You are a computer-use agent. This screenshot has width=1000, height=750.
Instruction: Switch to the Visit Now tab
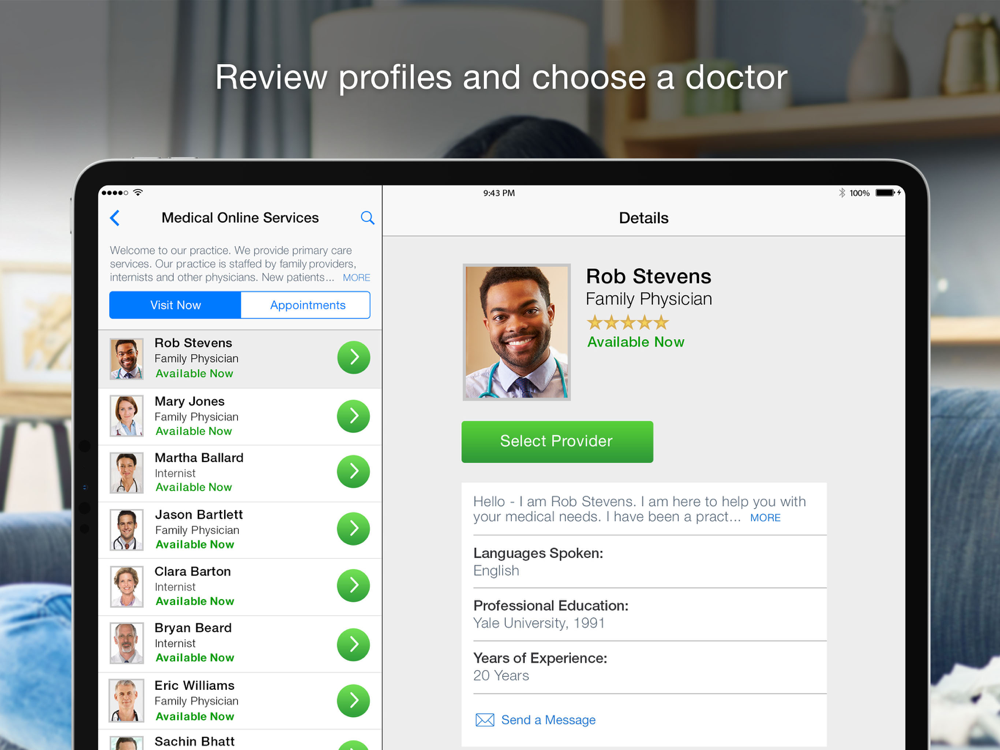coord(175,305)
